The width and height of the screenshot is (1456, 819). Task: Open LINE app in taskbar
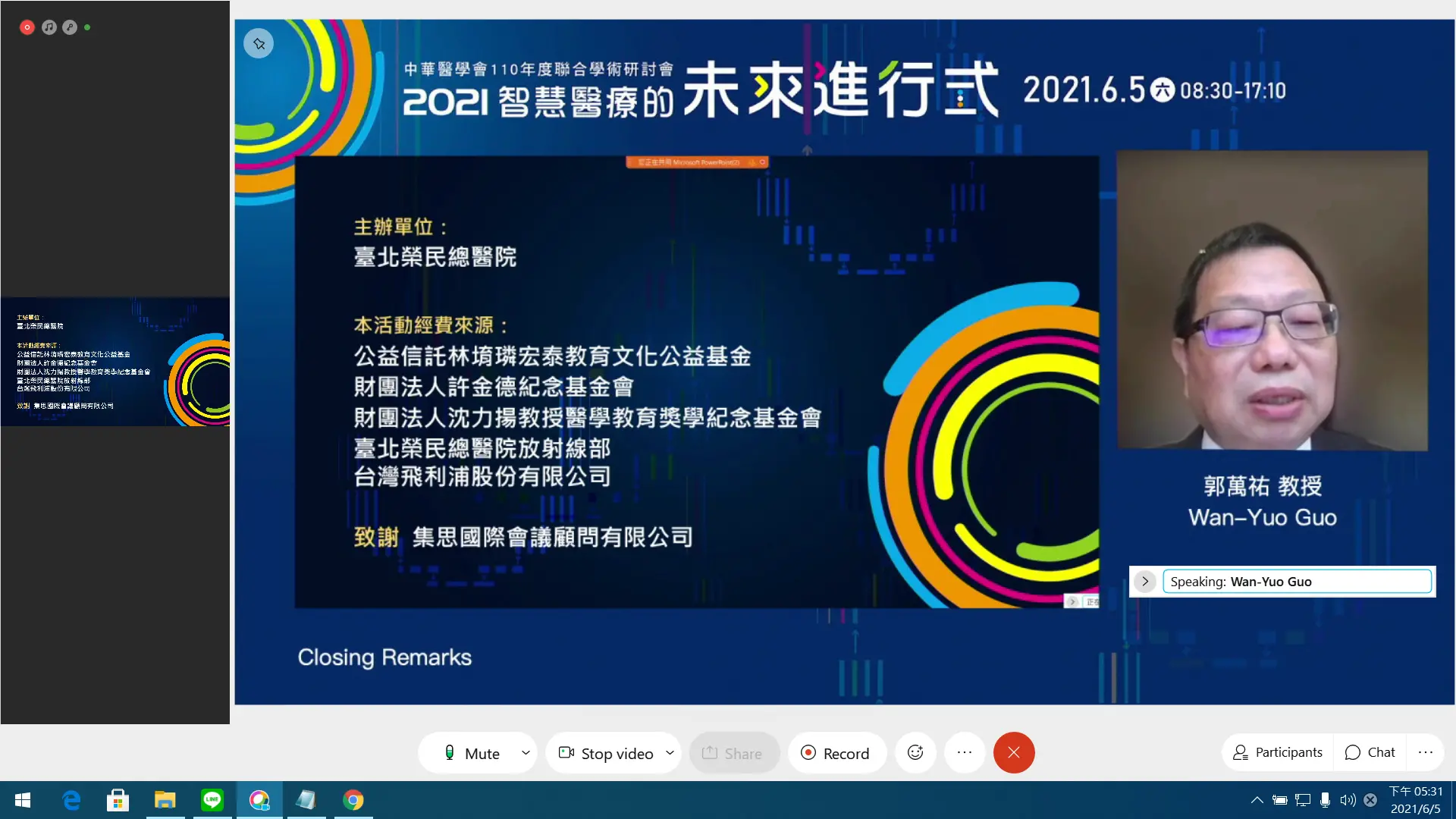pyautogui.click(x=212, y=800)
